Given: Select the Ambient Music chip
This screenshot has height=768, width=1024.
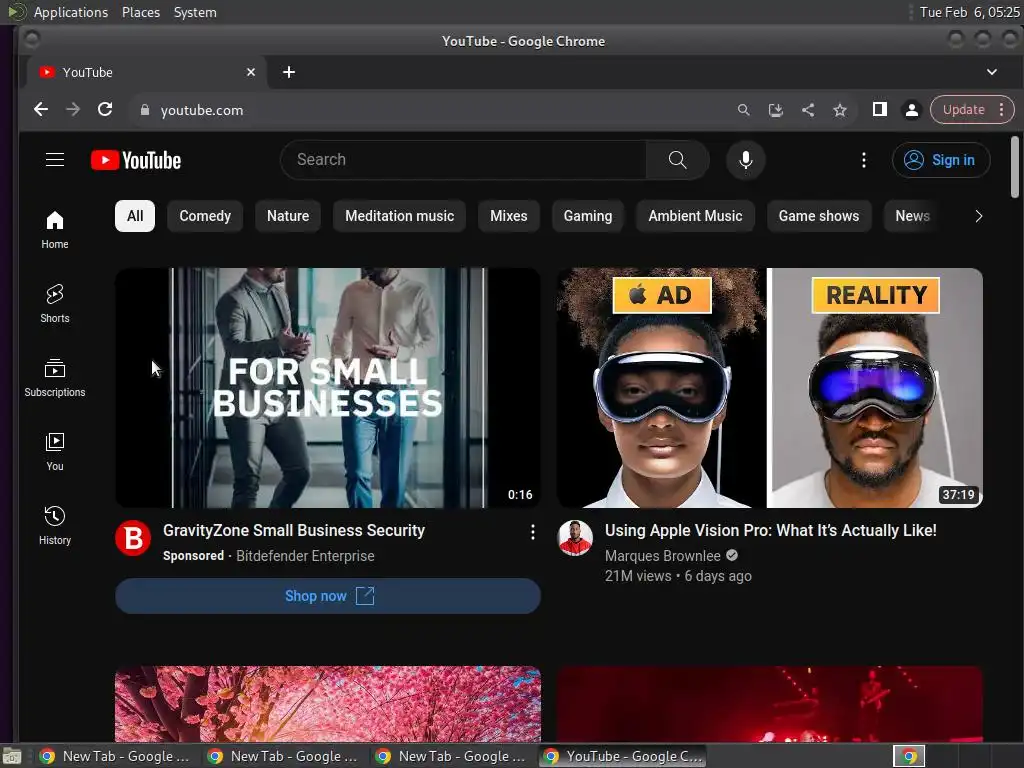Looking at the screenshot, I should coord(695,216).
